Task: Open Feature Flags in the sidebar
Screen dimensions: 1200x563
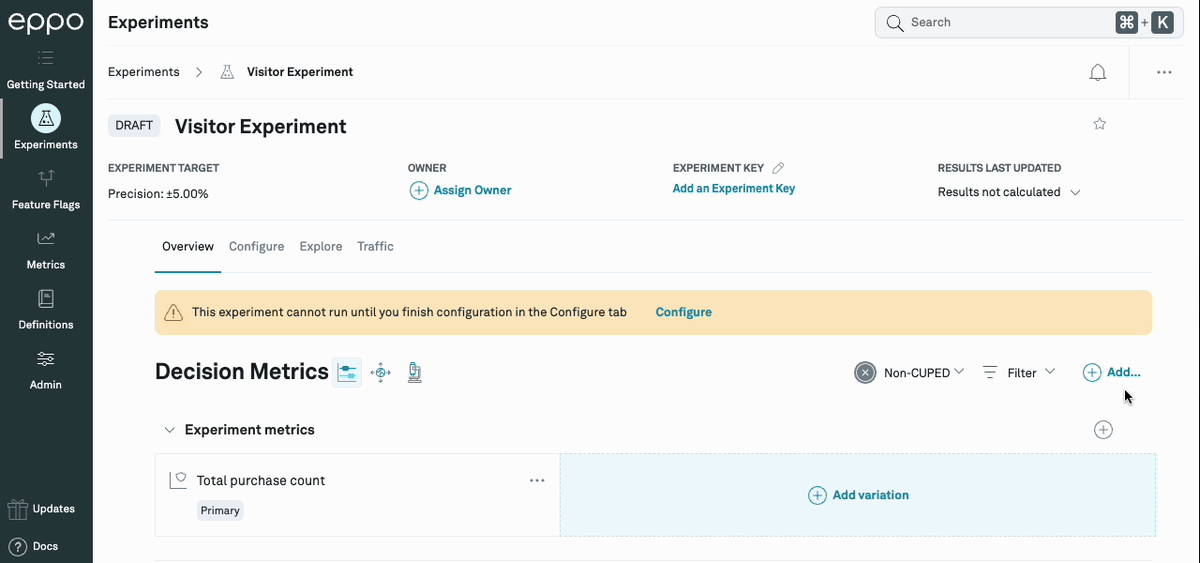Action: [46, 190]
